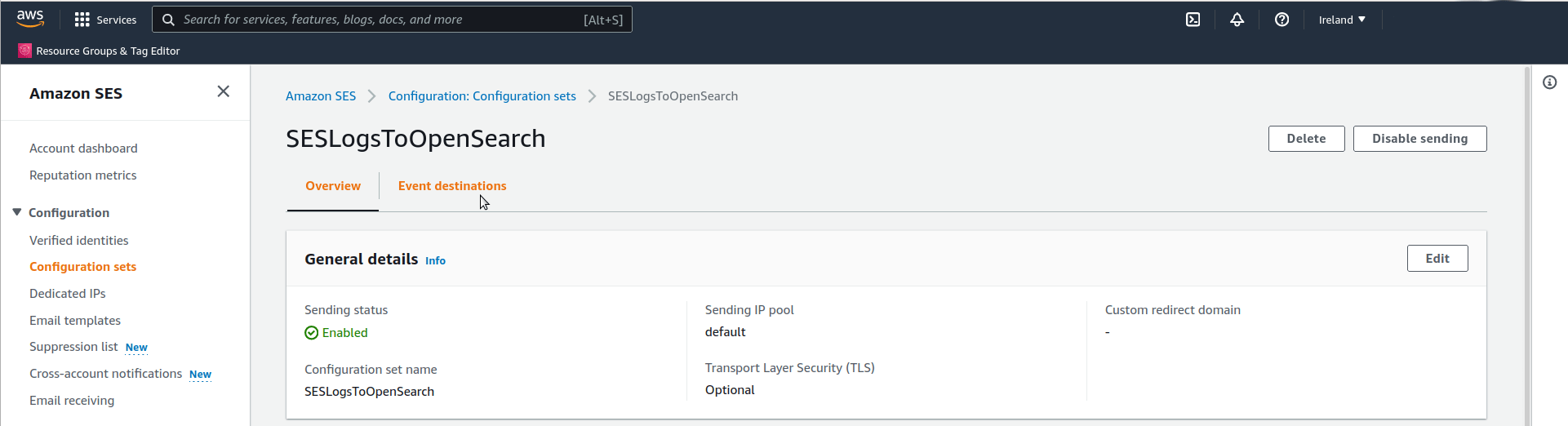Open the Ireland region dropdown
1568x426 pixels.
1342,20
